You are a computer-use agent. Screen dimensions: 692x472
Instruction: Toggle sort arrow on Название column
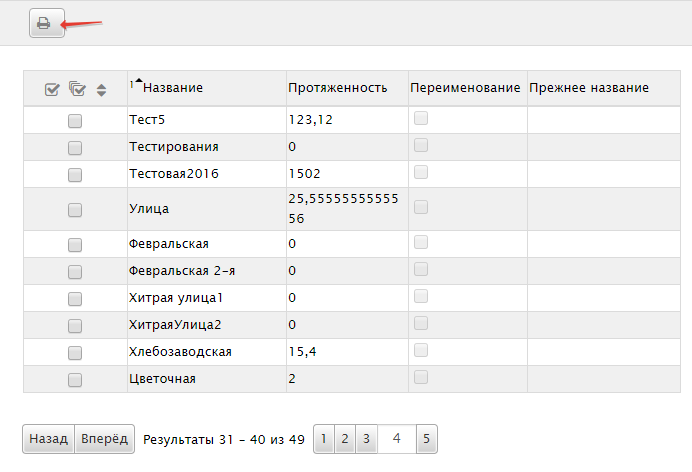coord(139,81)
